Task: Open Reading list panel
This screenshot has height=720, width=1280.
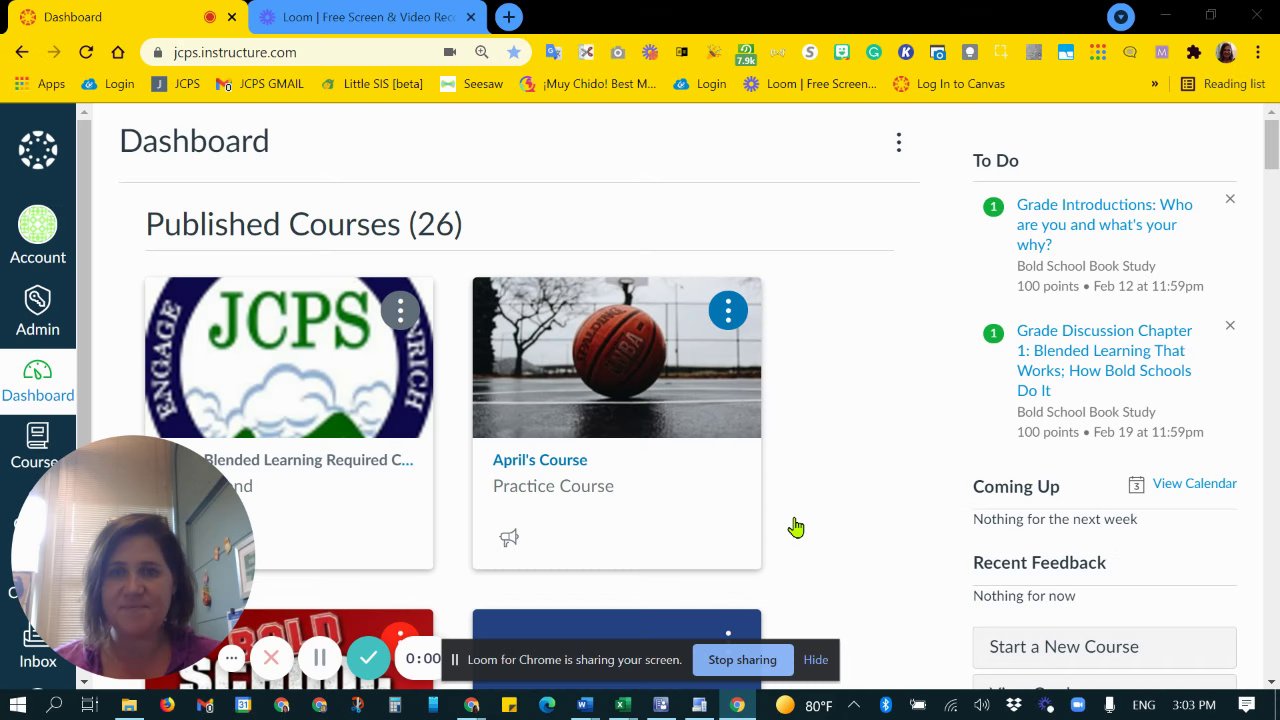Action: pos(1223,84)
